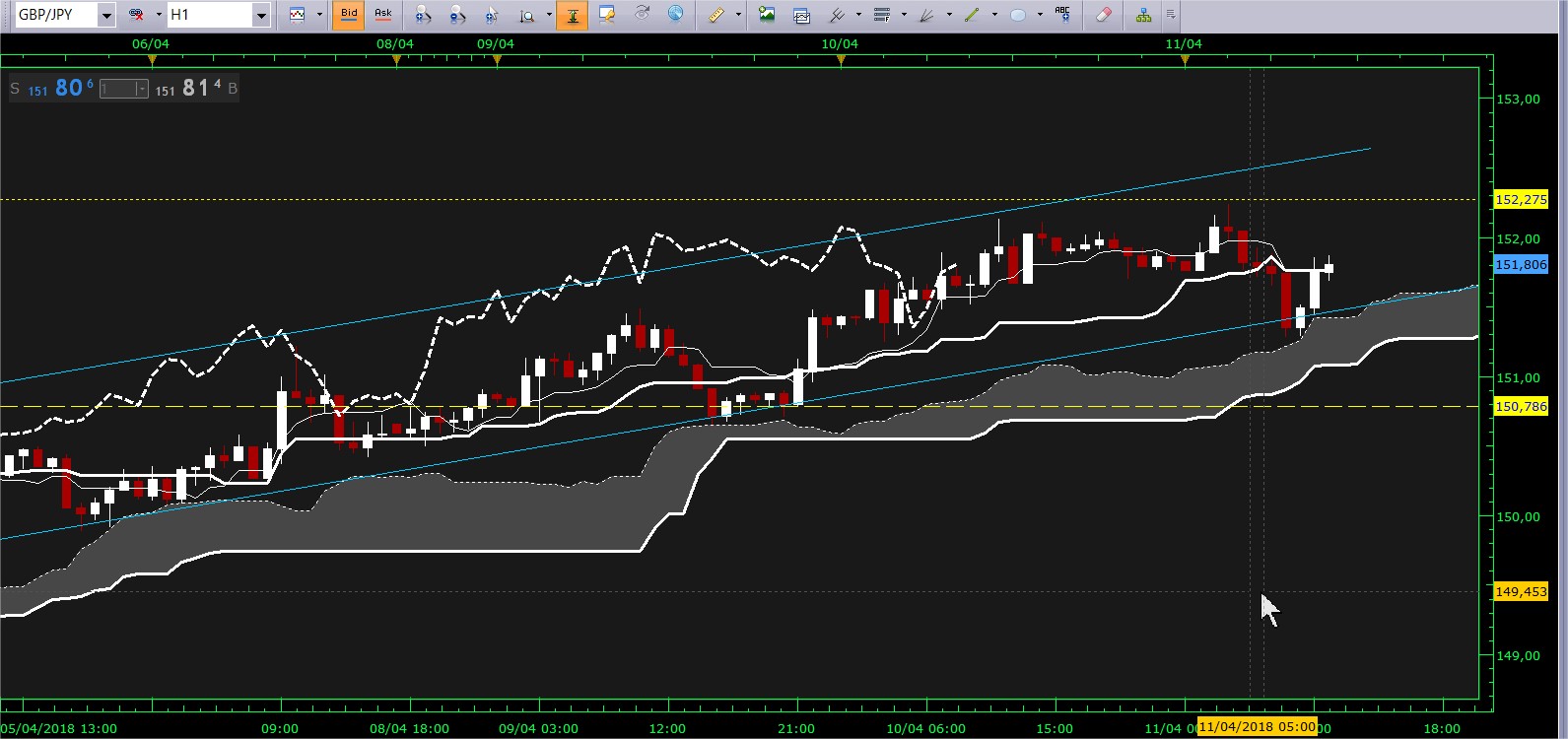
Task: Click the 10/04 06:00 time axis label
Action: (x=925, y=728)
